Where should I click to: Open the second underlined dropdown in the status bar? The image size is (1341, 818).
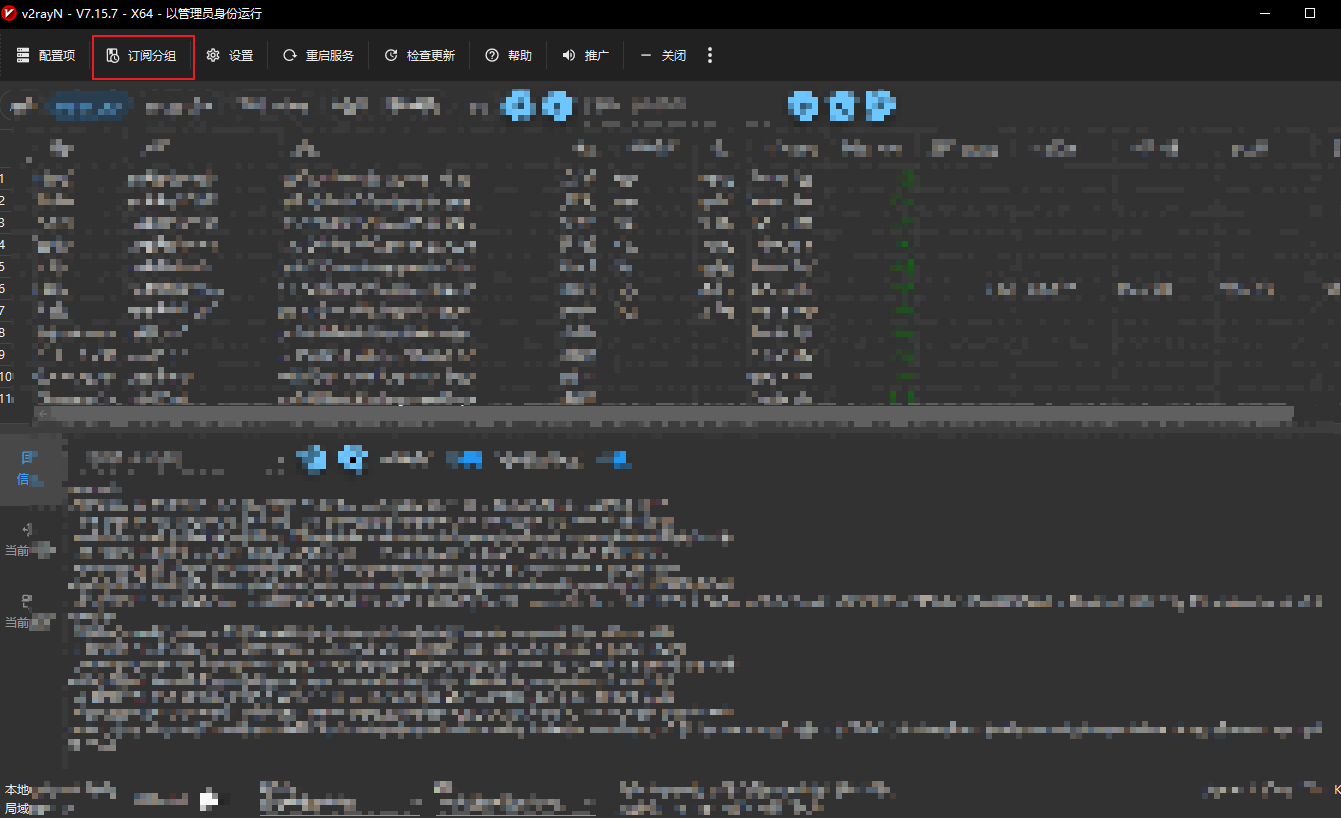(515, 799)
